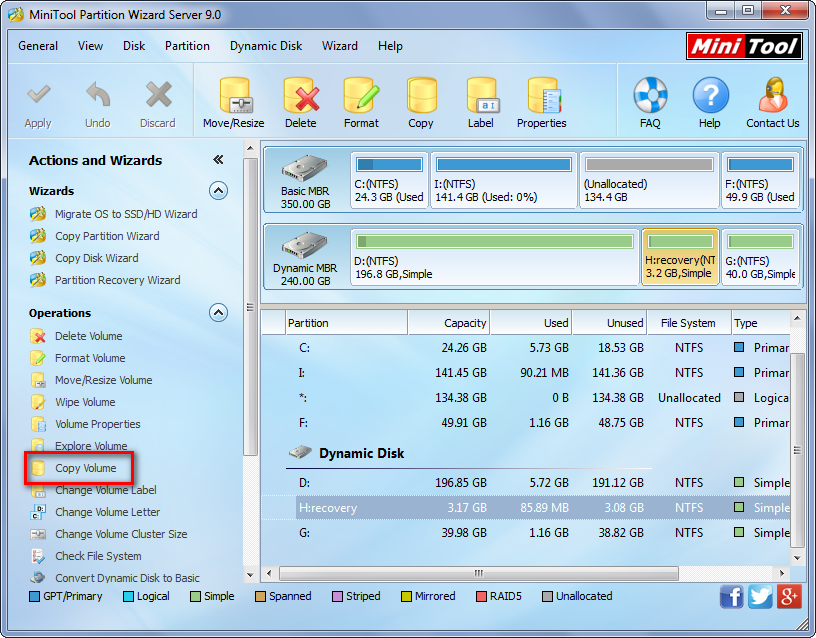Open the Dynamic Disk menu

pos(266,46)
